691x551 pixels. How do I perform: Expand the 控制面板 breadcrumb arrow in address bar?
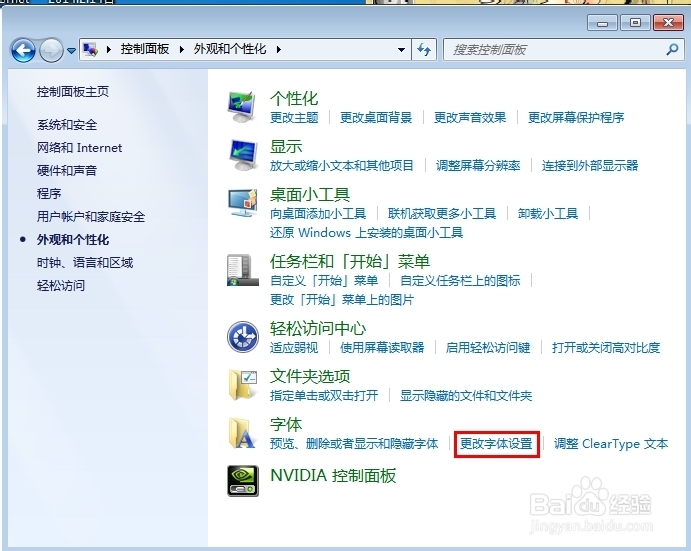pos(186,49)
